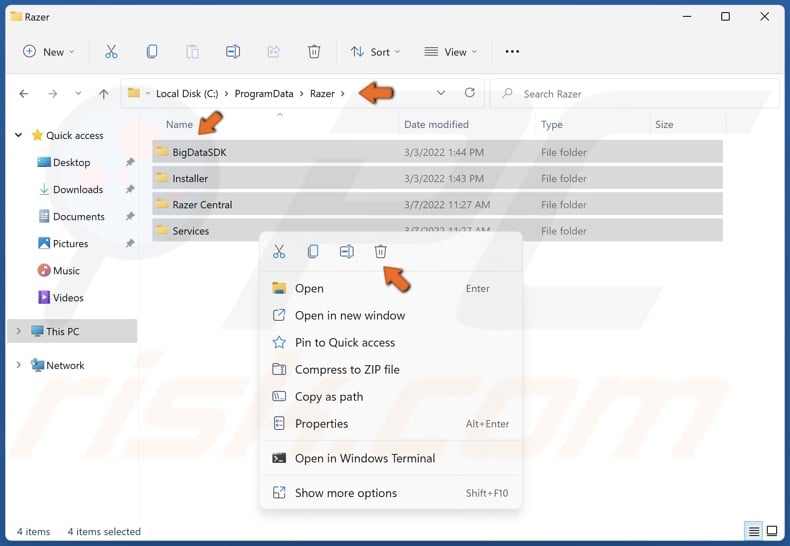The height and width of the screenshot is (546, 790).
Task: Click Razer in breadcrumb path
Action: (322, 94)
